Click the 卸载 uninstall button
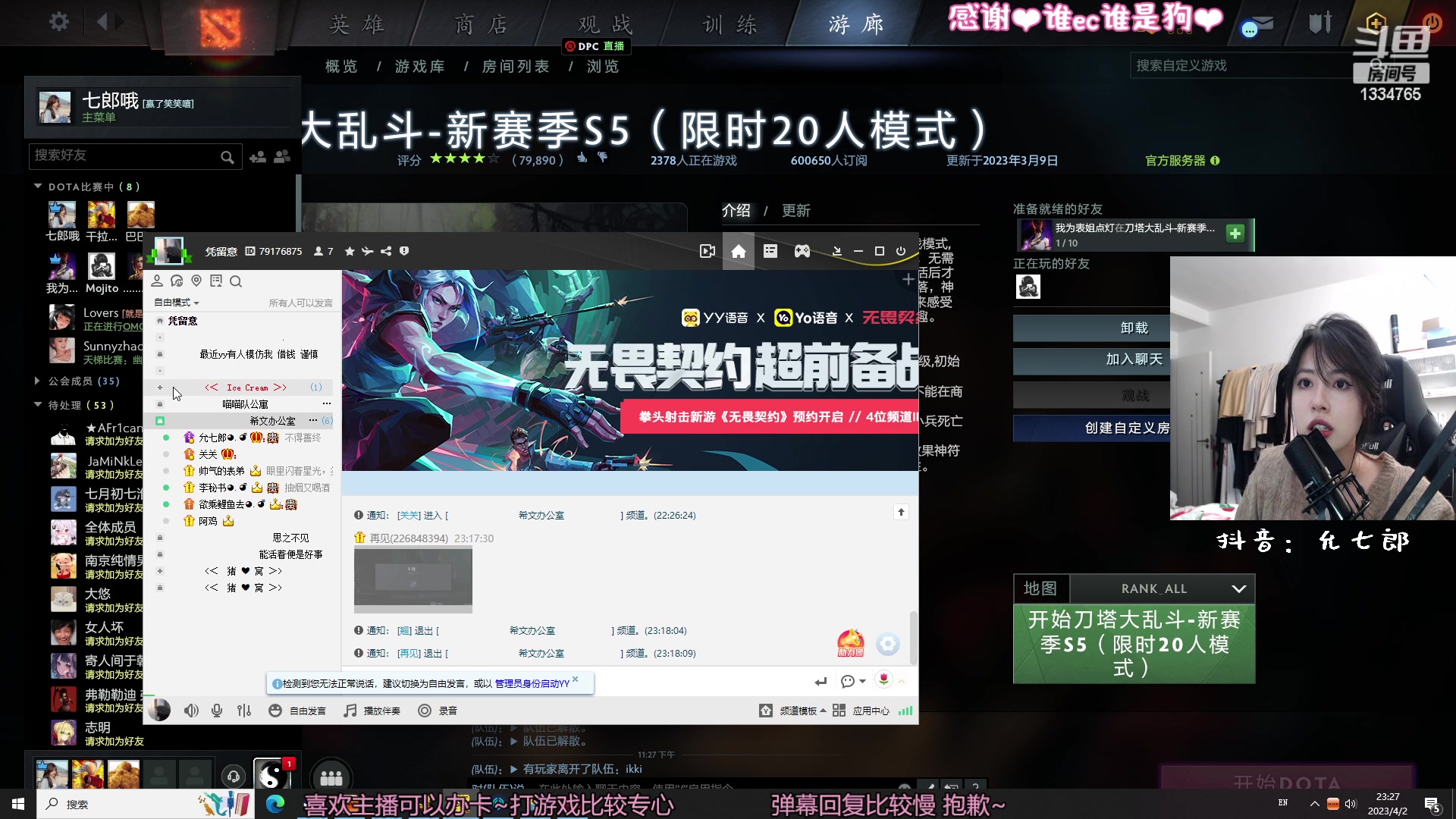 tap(1092, 328)
